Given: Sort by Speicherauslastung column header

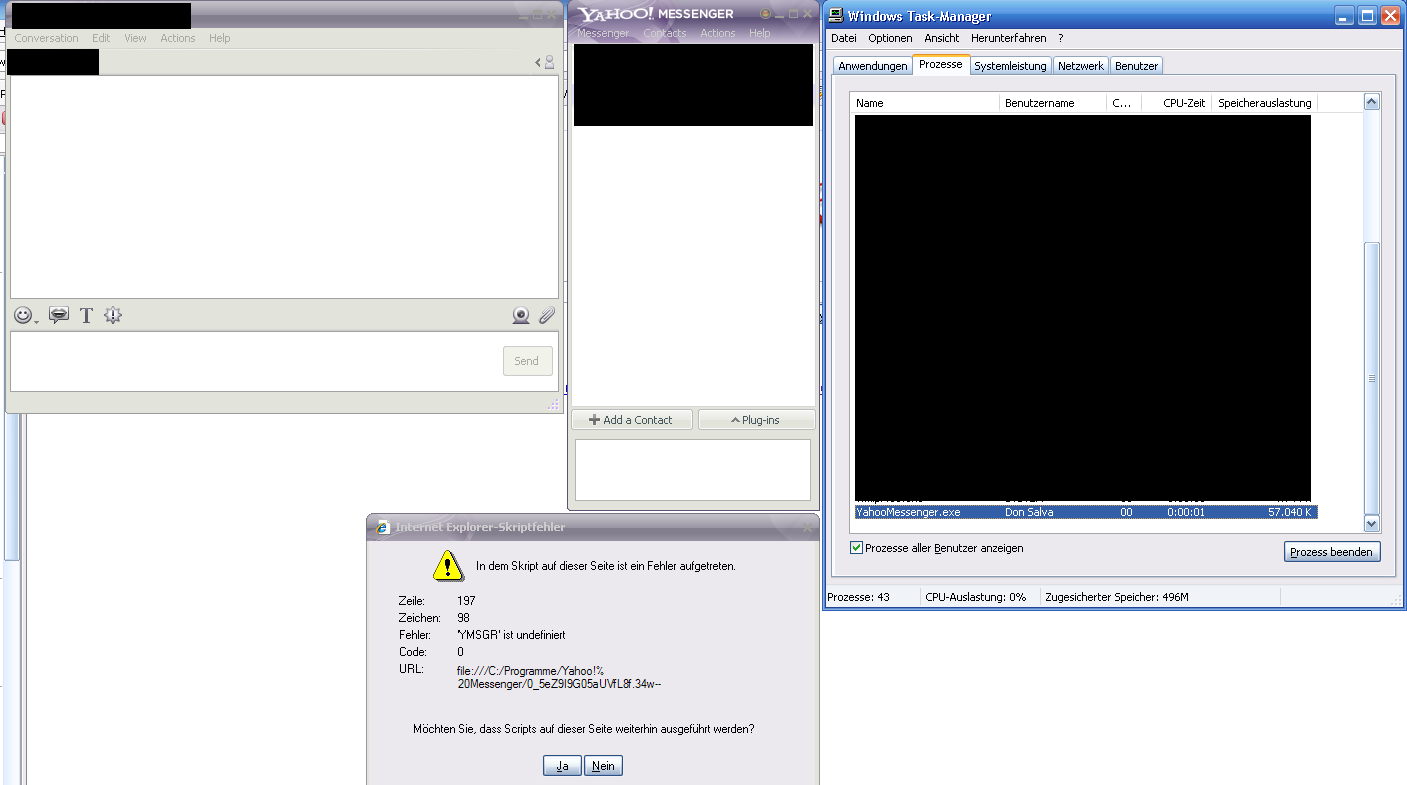Looking at the screenshot, I should (1264, 103).
